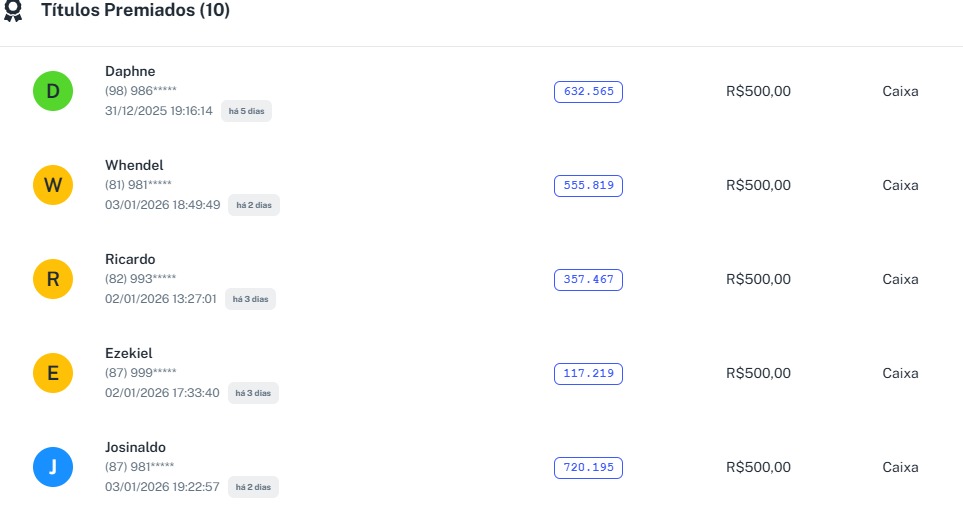Screen dimensions: 963x529
Task: Click Whendel's yellow W avatar
Action: (x=53, y=185)
